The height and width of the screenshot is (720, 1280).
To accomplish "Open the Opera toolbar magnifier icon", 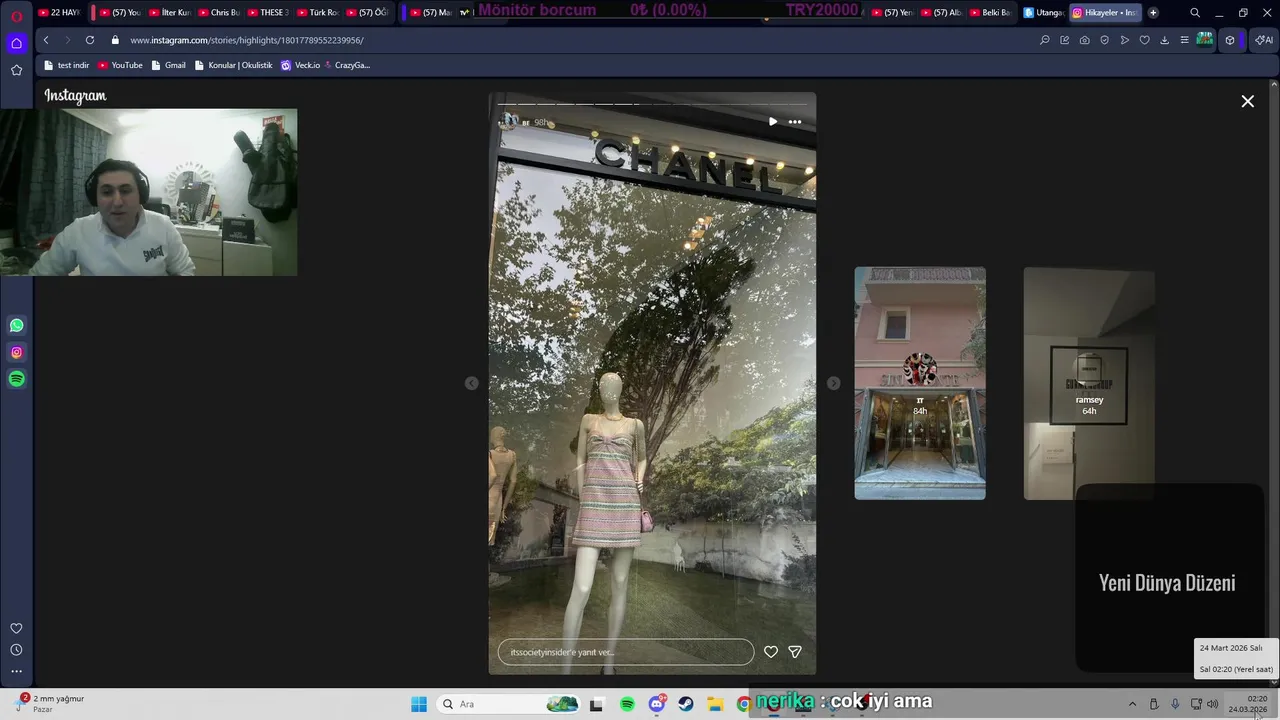I will pyautogui.click(x=1045, y=40).
